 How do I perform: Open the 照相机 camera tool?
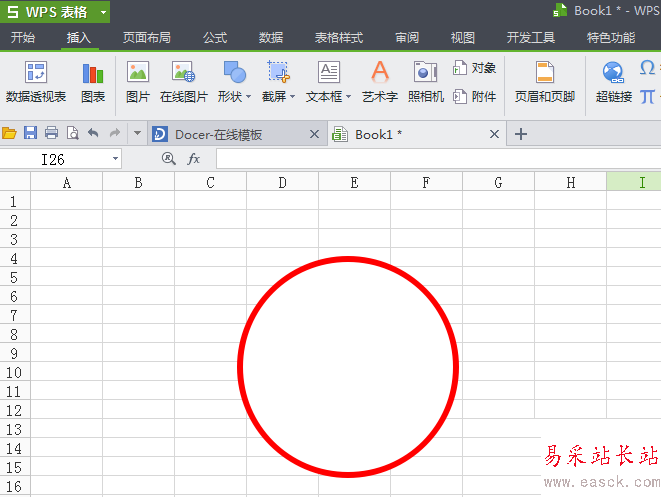(426, 83)
